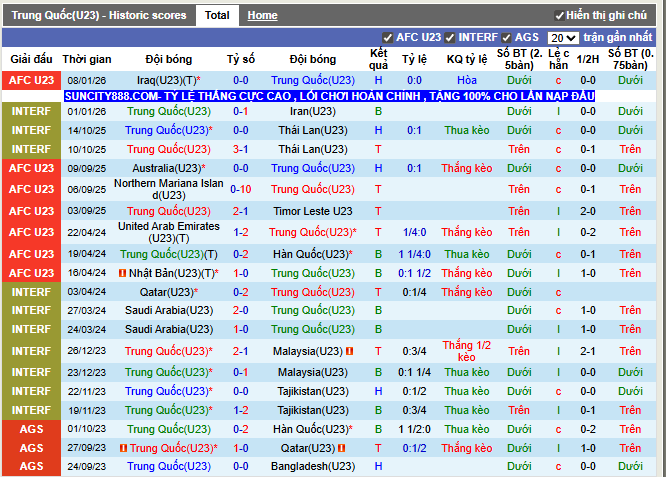Click the 2-1 score on 26/12/23
The image size is (666, 477).
coord(240,351)
